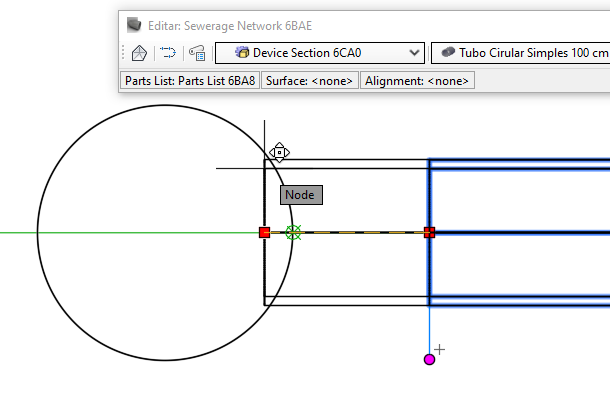Click the Surface: <none> field
This screenshot has width=610, height=394.
310,81
